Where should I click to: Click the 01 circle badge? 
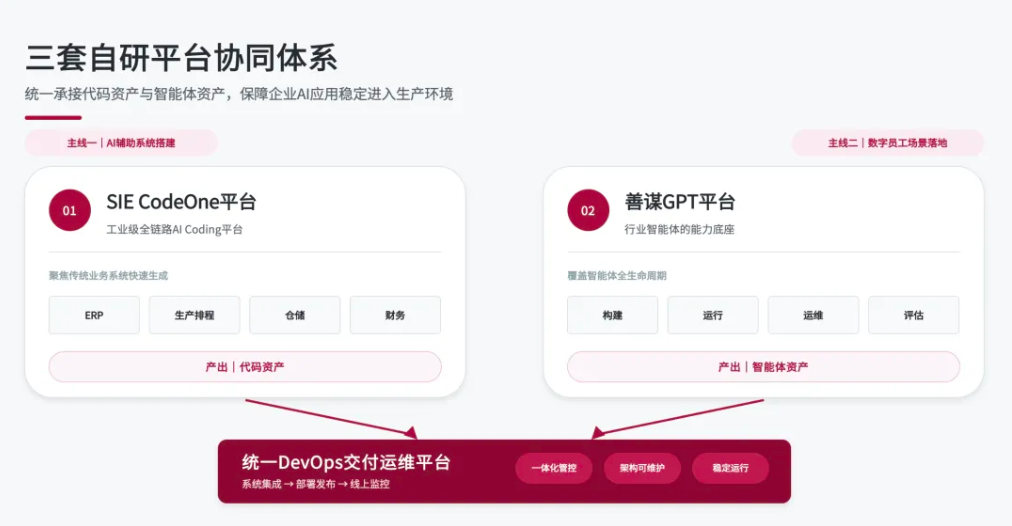(70, 210)
